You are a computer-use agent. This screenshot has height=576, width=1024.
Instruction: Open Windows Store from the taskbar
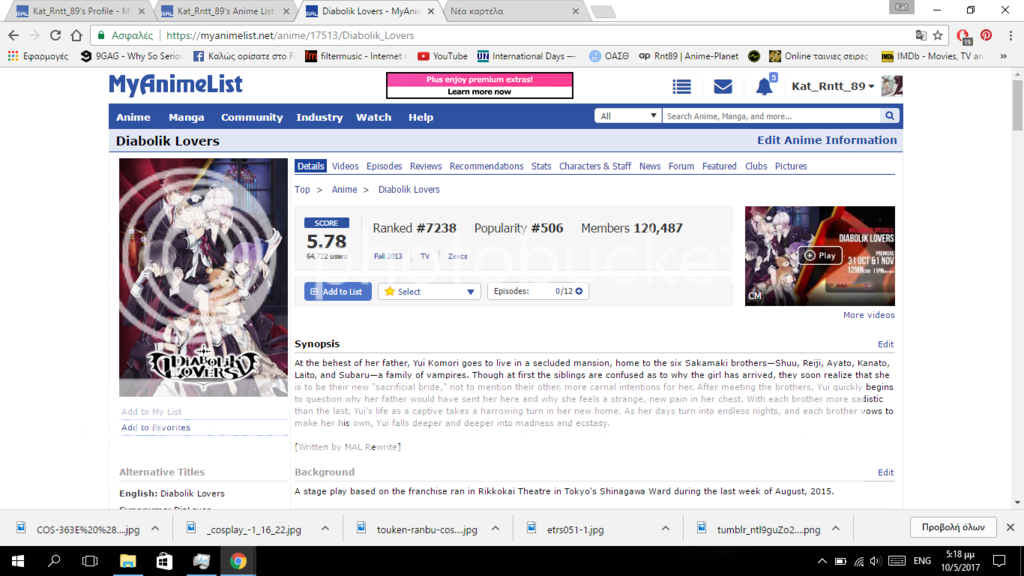[164, 561]
